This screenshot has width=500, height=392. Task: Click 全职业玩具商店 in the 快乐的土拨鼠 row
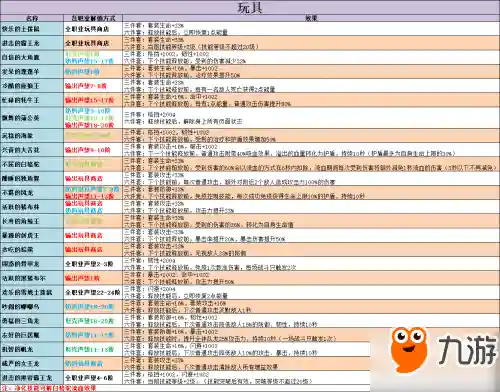[x=87, y=29]
